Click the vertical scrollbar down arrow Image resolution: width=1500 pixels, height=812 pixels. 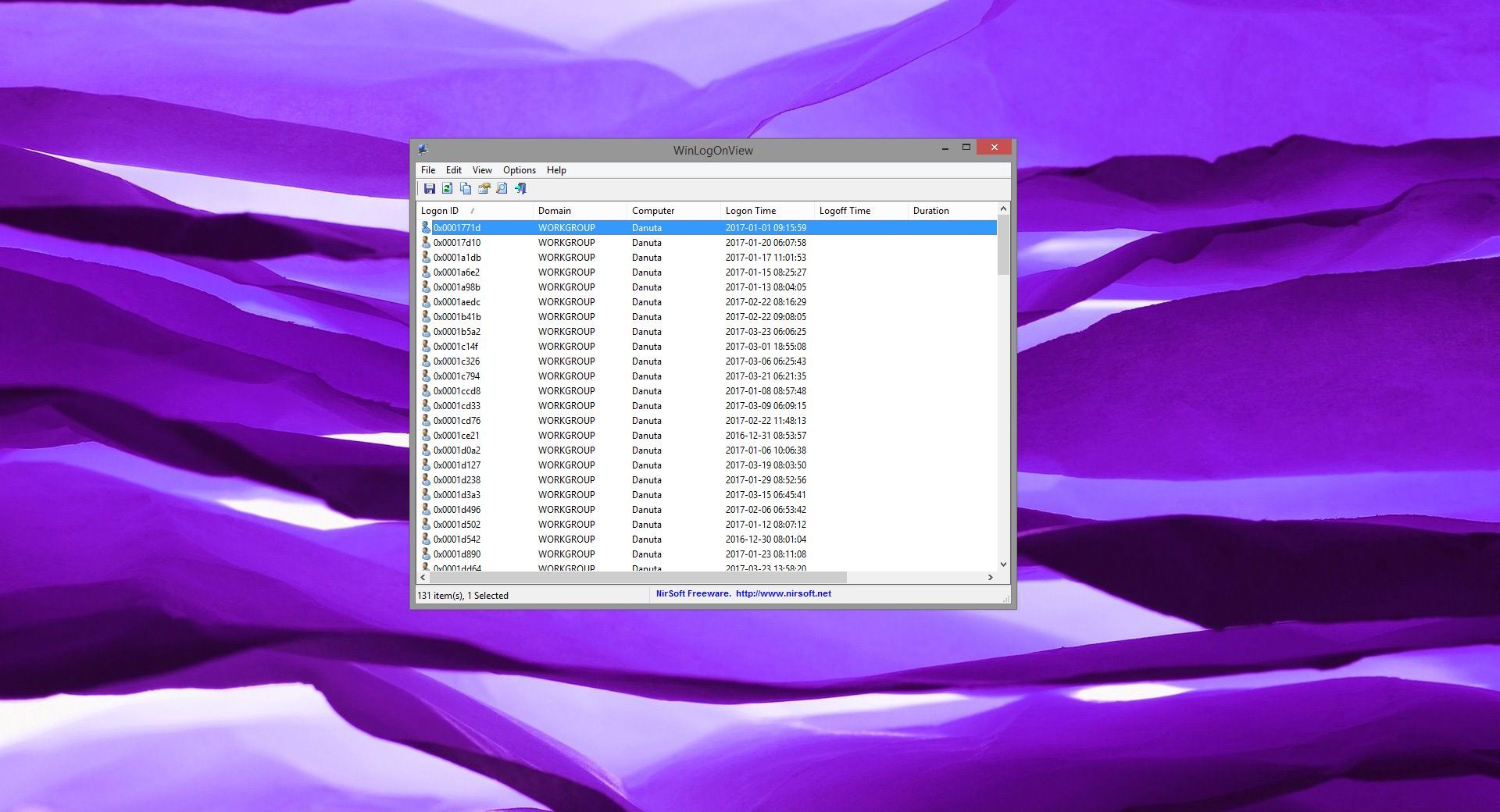[1003, 564]
